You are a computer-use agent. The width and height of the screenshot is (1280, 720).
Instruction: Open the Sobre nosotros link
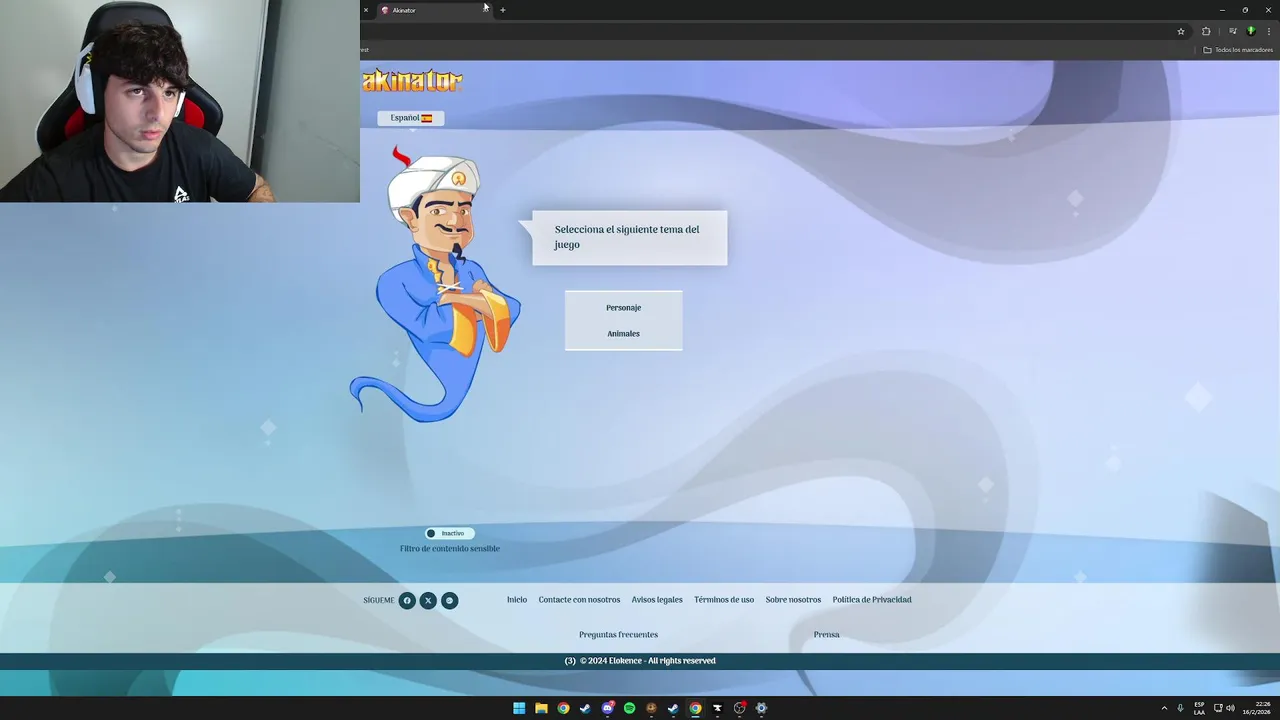[x=793, y=600]
